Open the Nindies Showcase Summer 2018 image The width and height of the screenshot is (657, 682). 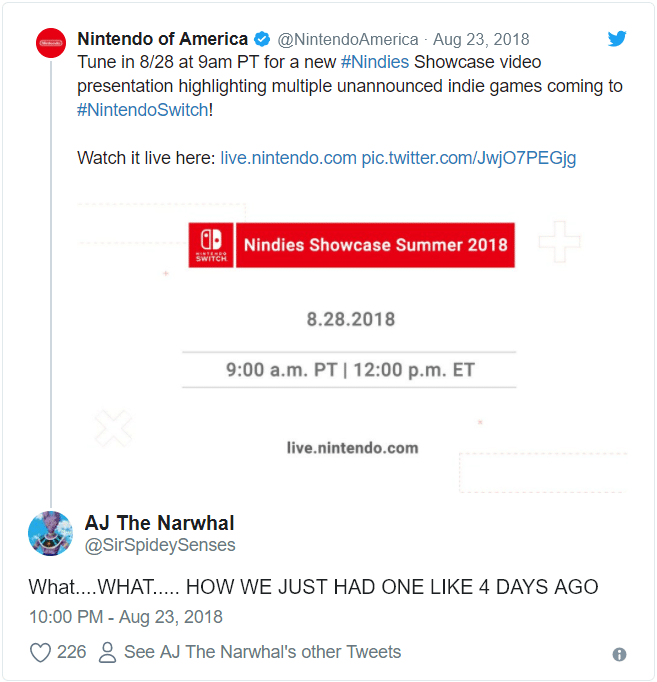(x=351, y=330)
